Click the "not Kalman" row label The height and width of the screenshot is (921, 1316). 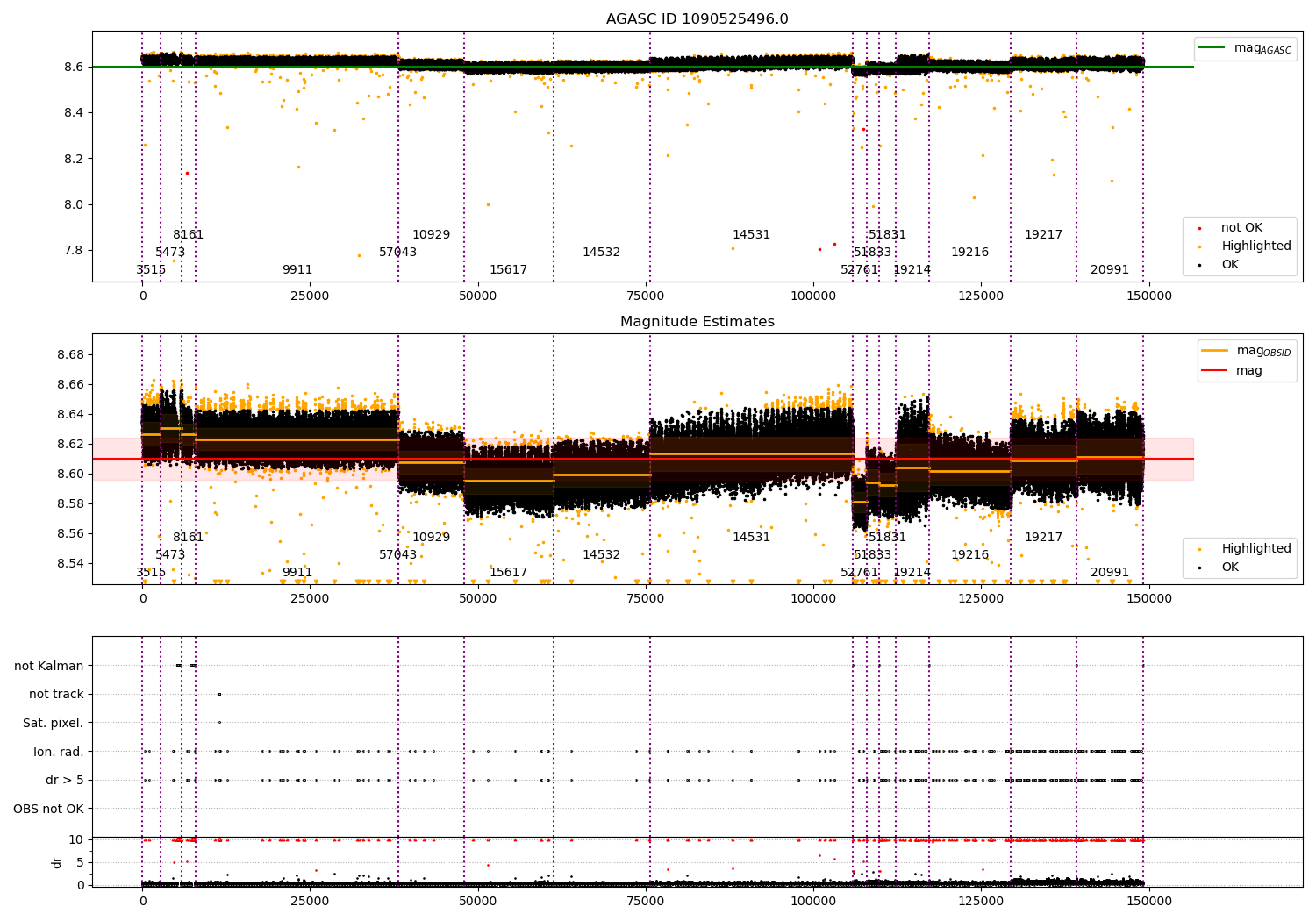click(x=49, y=666)
